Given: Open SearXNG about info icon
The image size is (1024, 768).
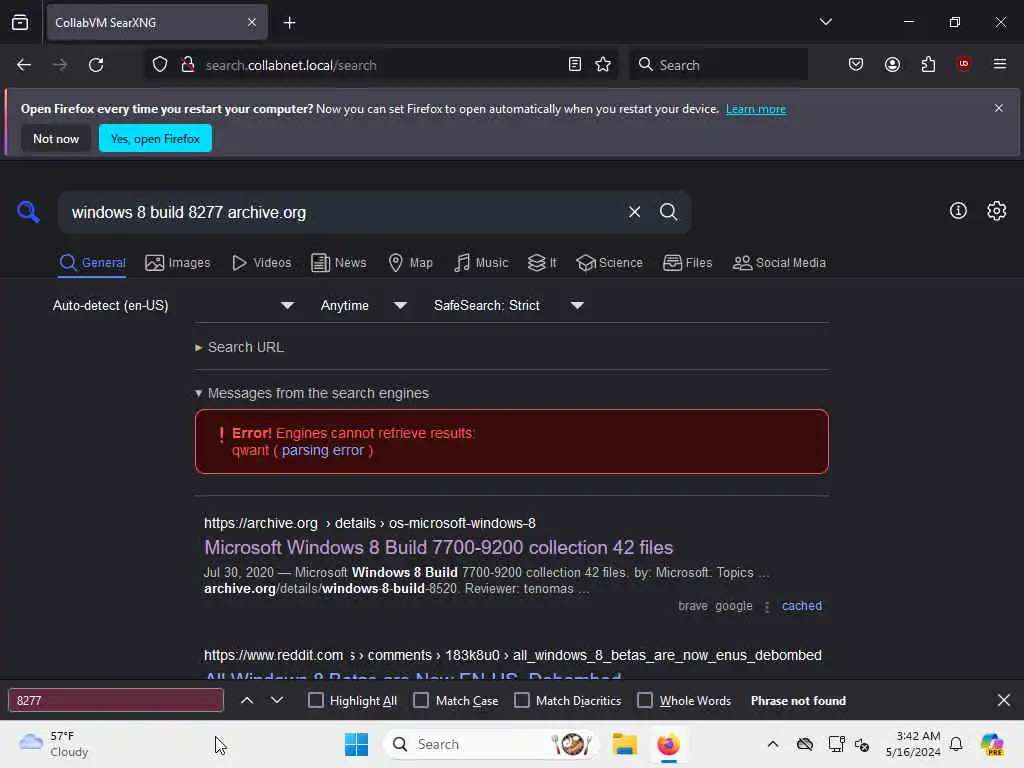Looking at the screenshot, I should click(x=957, y=210).
